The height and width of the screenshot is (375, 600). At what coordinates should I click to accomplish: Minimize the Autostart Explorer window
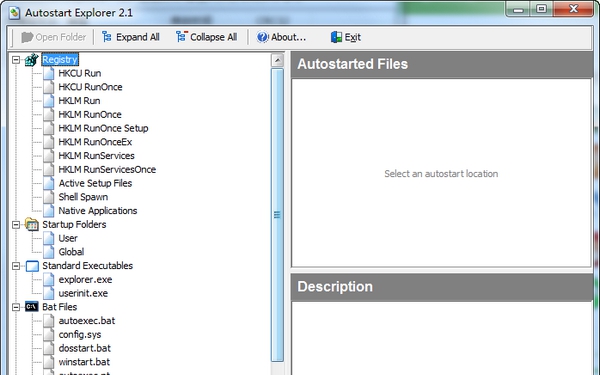pyautogui.click(x=518, y=9)
